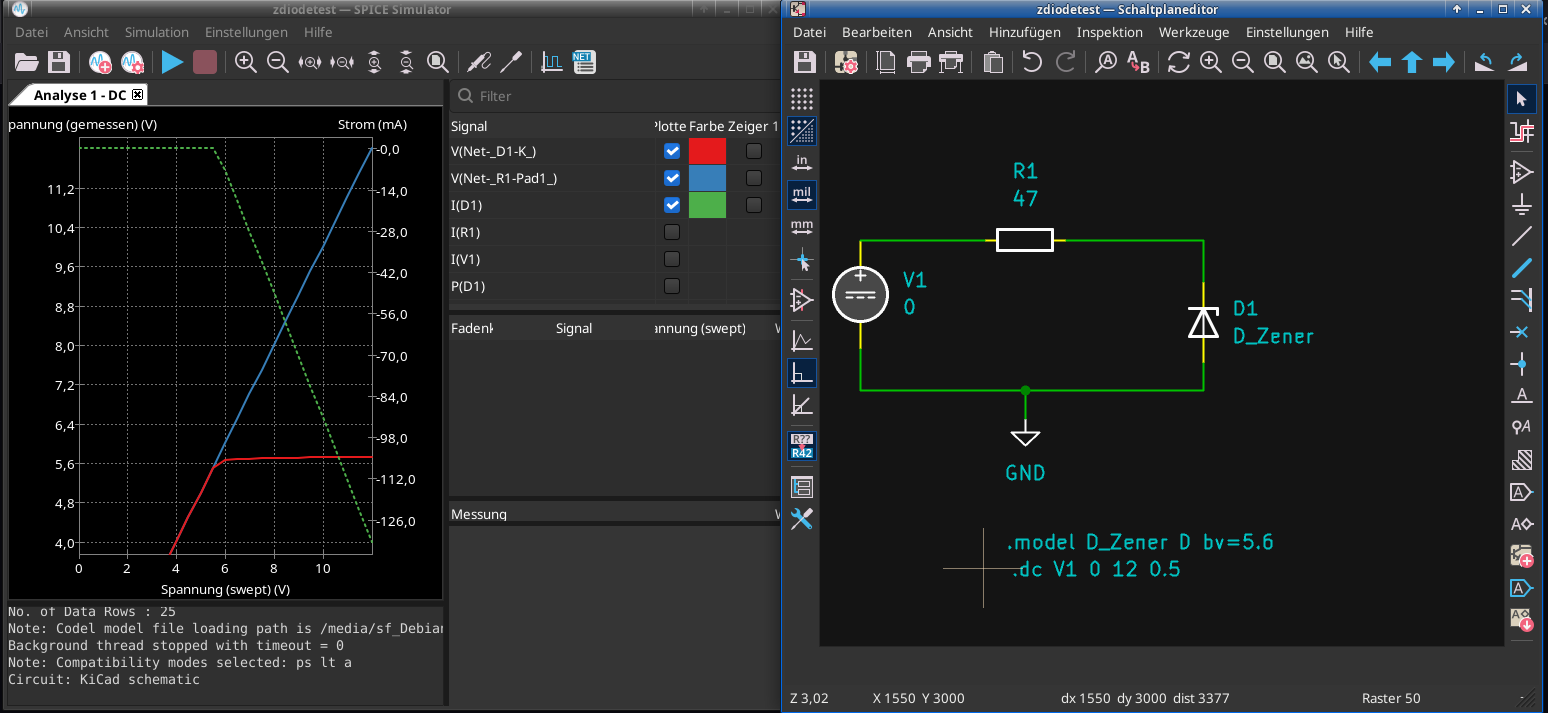Click the new analysis tab icon
The image size is (1548, 713).
(x=100, y=62)
